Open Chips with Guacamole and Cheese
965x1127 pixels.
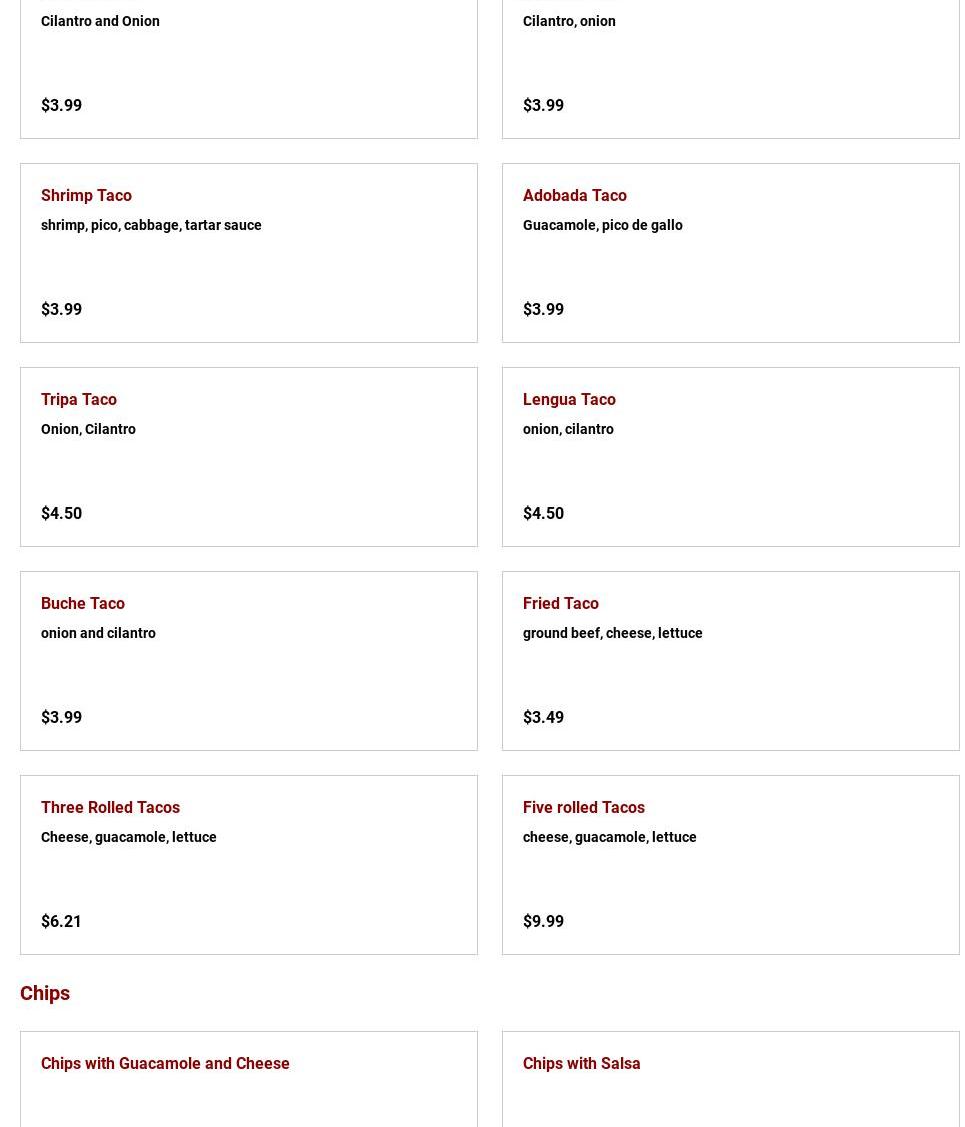(165, 1063)
